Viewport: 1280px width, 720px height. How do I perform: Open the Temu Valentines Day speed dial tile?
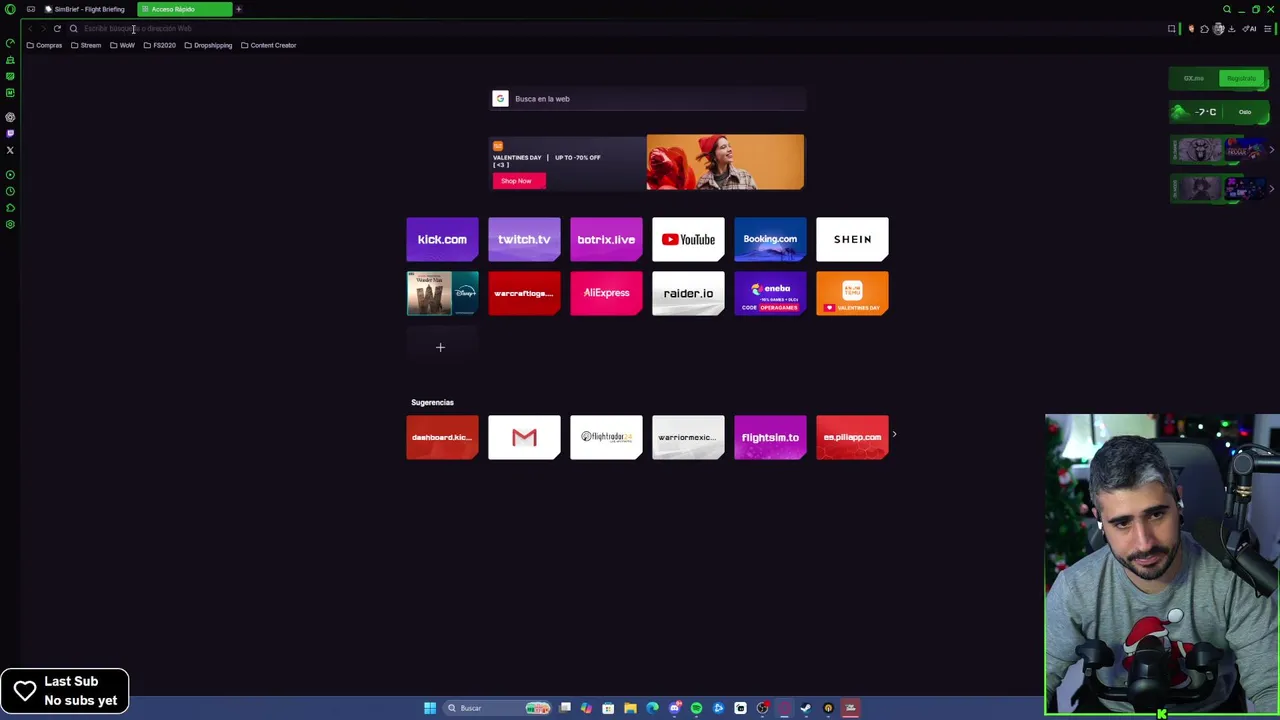[x=852, y=293]
